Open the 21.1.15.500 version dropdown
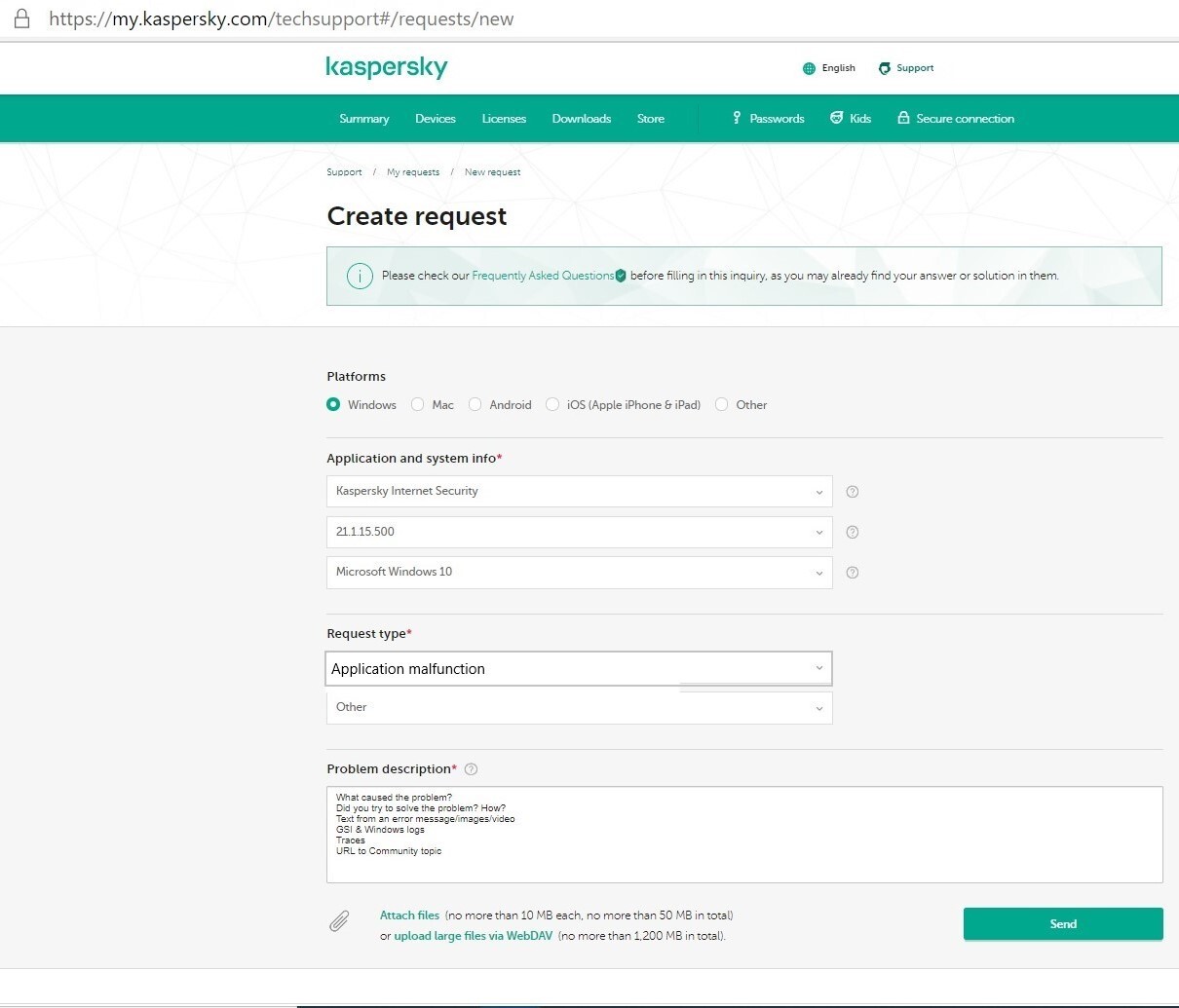The height and width of the screenshot is (1008, 1179). [579, 532]
